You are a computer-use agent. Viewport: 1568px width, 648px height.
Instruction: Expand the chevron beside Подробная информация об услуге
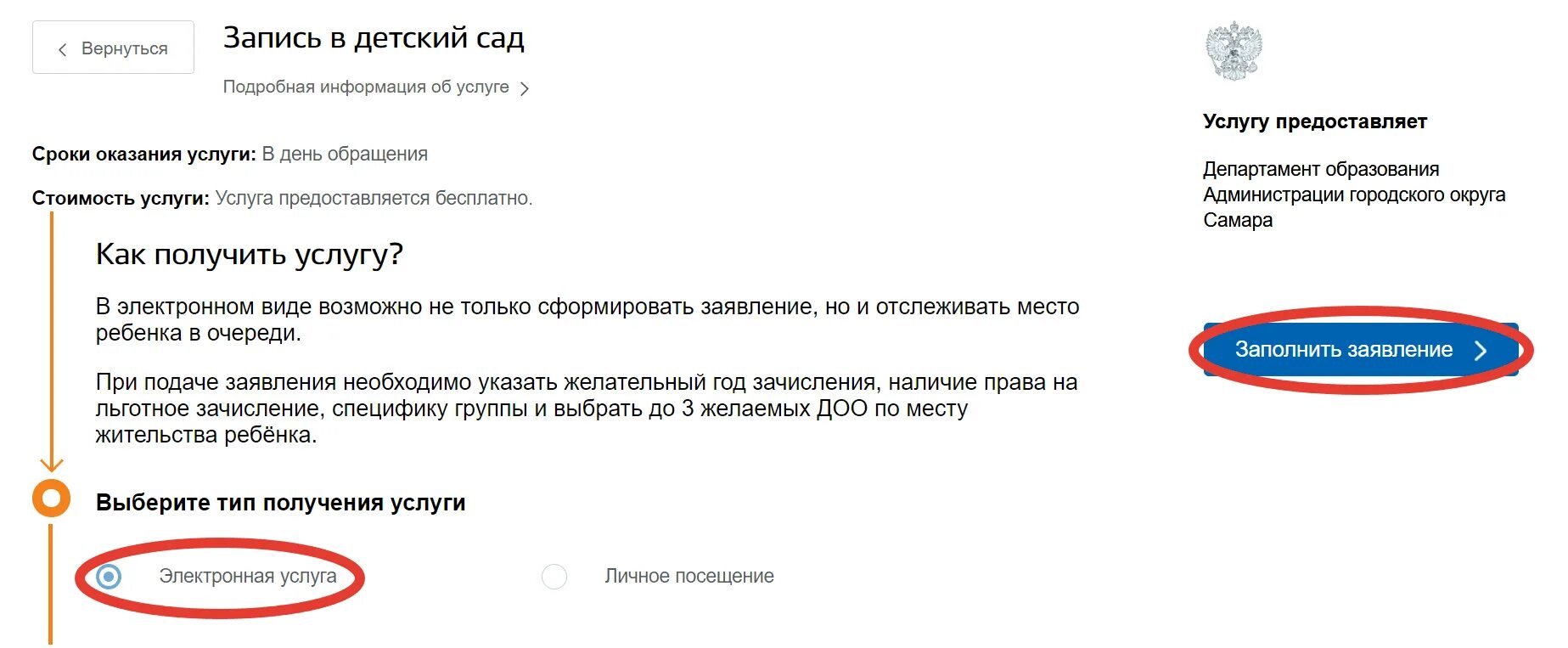click(525, 88)
